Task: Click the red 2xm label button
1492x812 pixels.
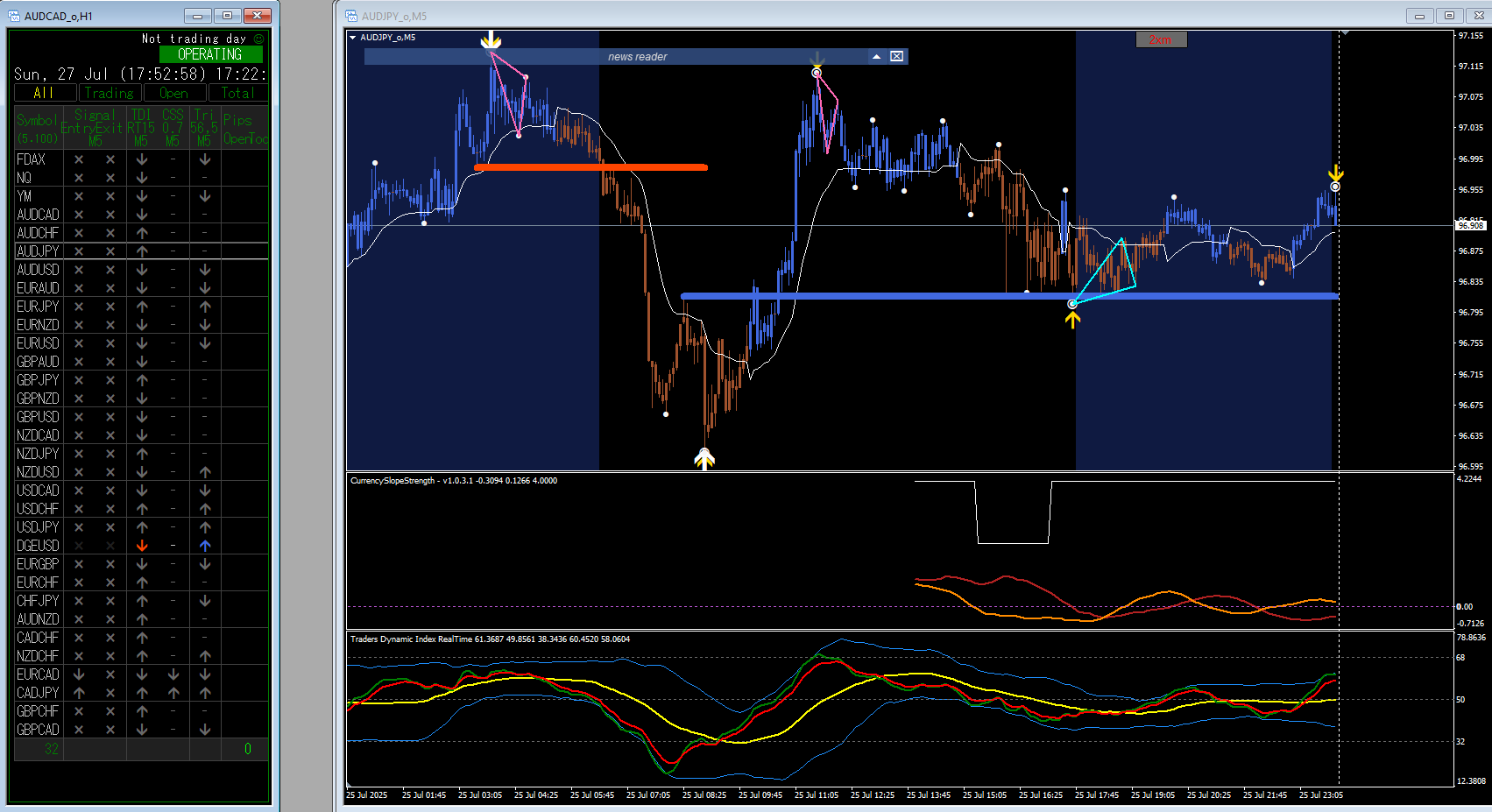Action: tap(1161, 39)
